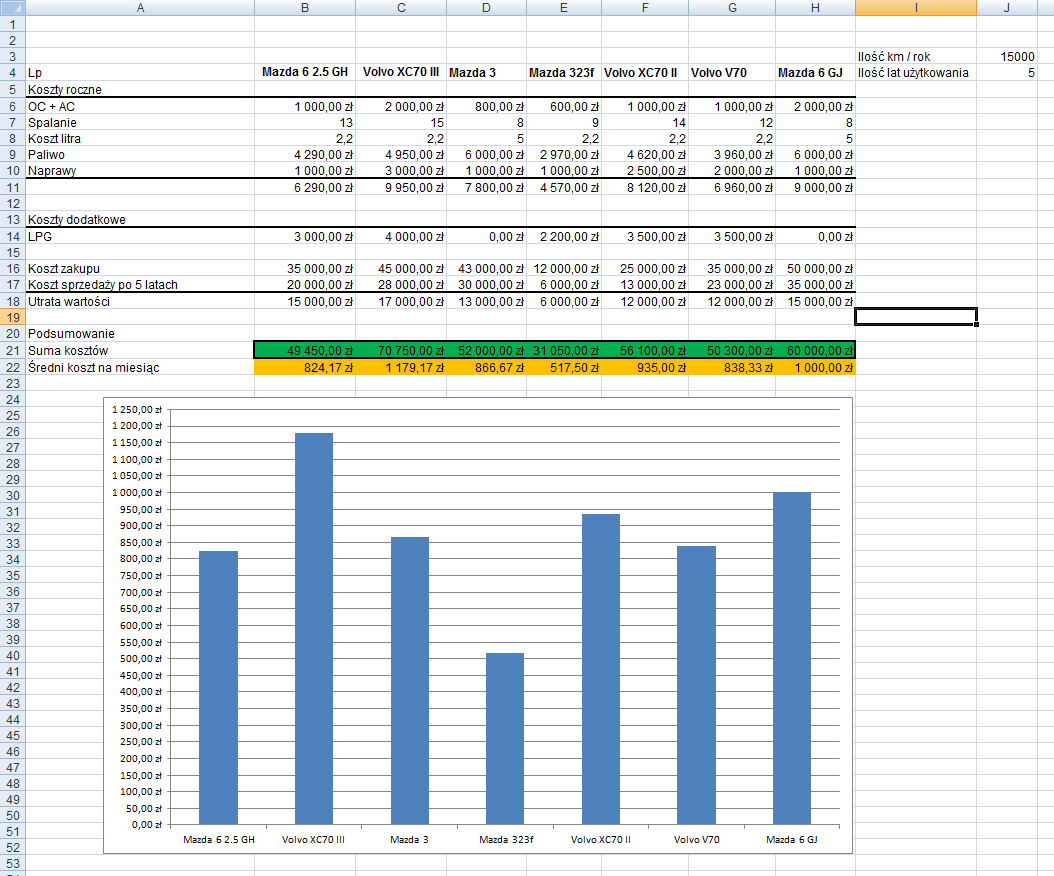
Task: Select the highlighted column I header
Action: (915, 7)
